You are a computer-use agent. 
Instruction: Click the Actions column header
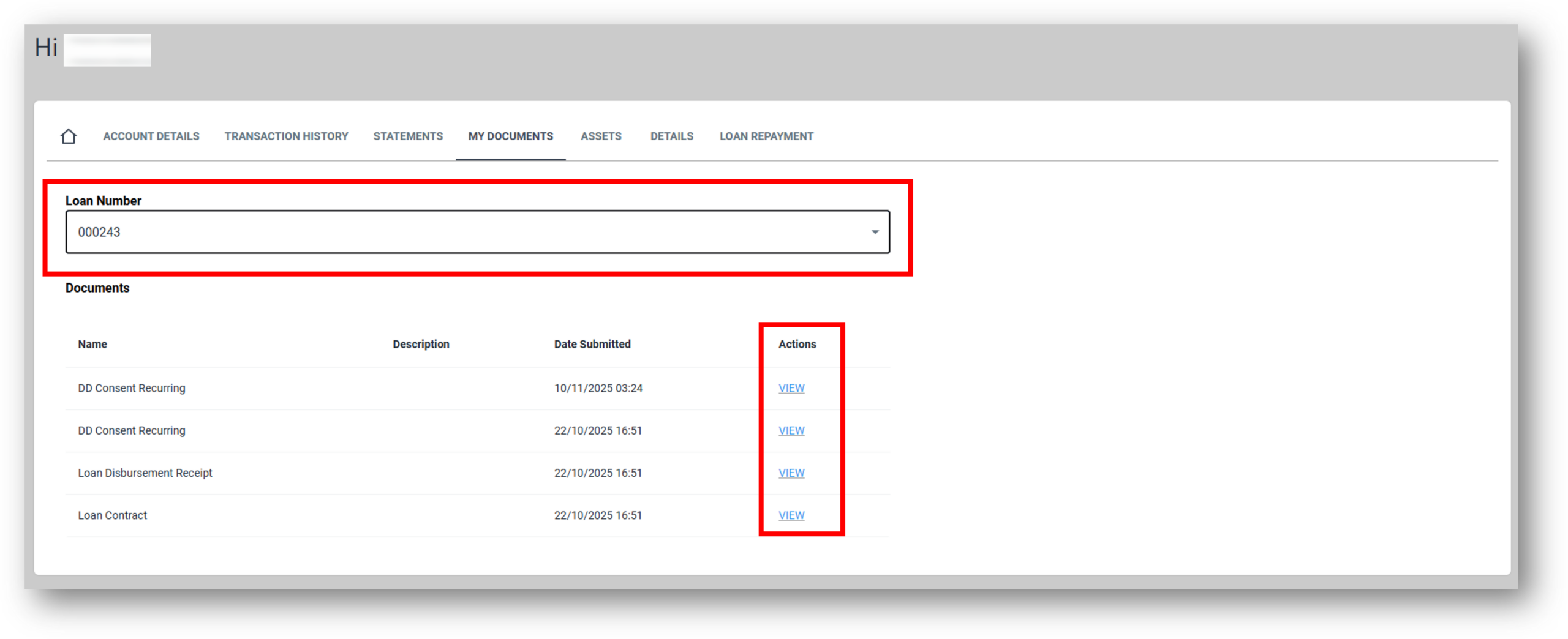tap(797, 344)
